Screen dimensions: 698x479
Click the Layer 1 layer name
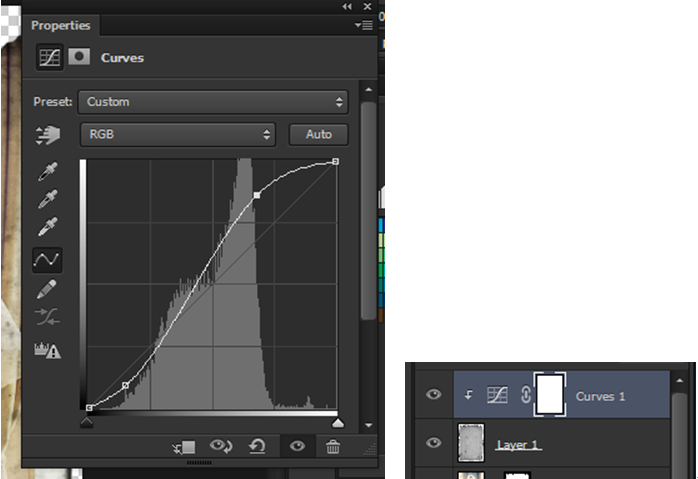518,445
